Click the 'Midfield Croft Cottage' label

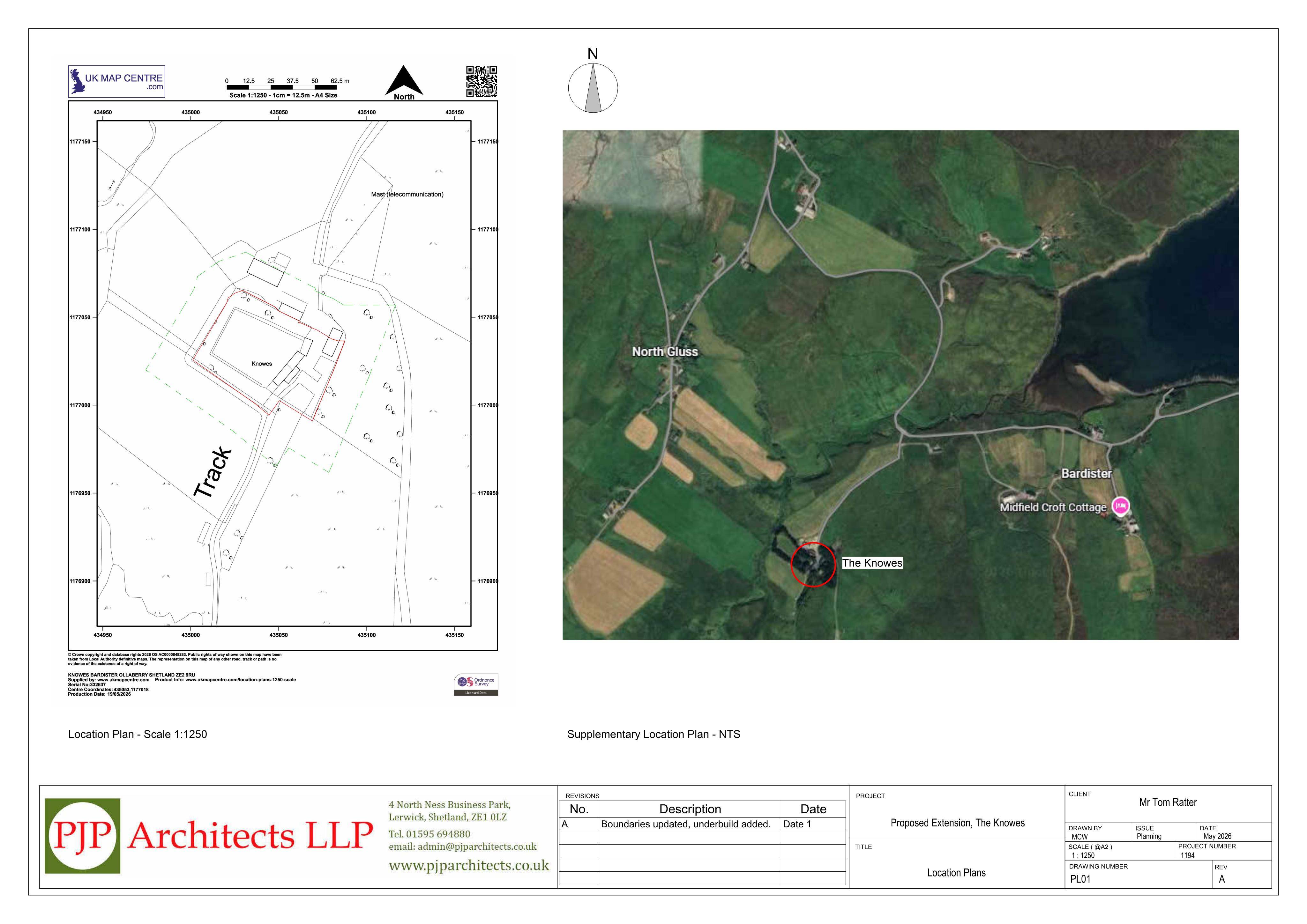(x=1053, y=507)
